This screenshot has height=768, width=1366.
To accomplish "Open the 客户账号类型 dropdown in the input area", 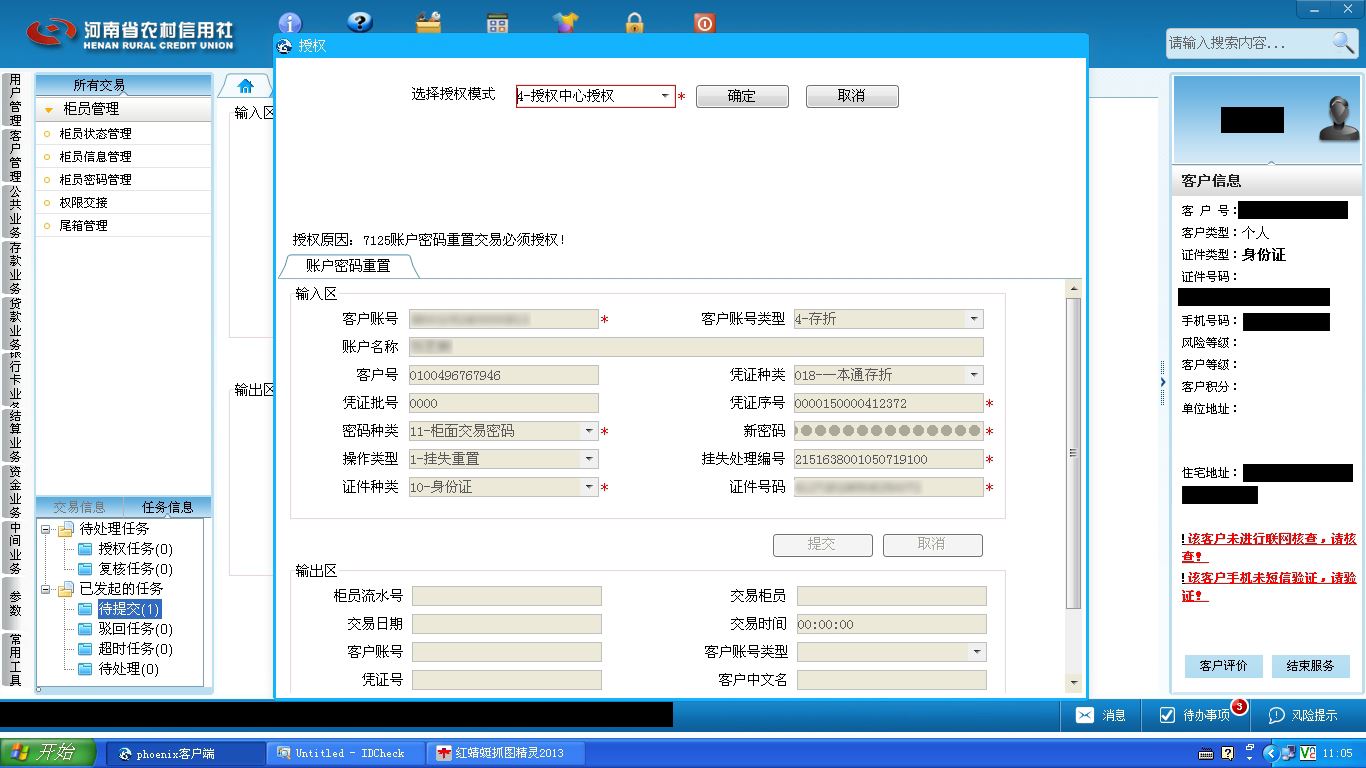I will (974, 319).
